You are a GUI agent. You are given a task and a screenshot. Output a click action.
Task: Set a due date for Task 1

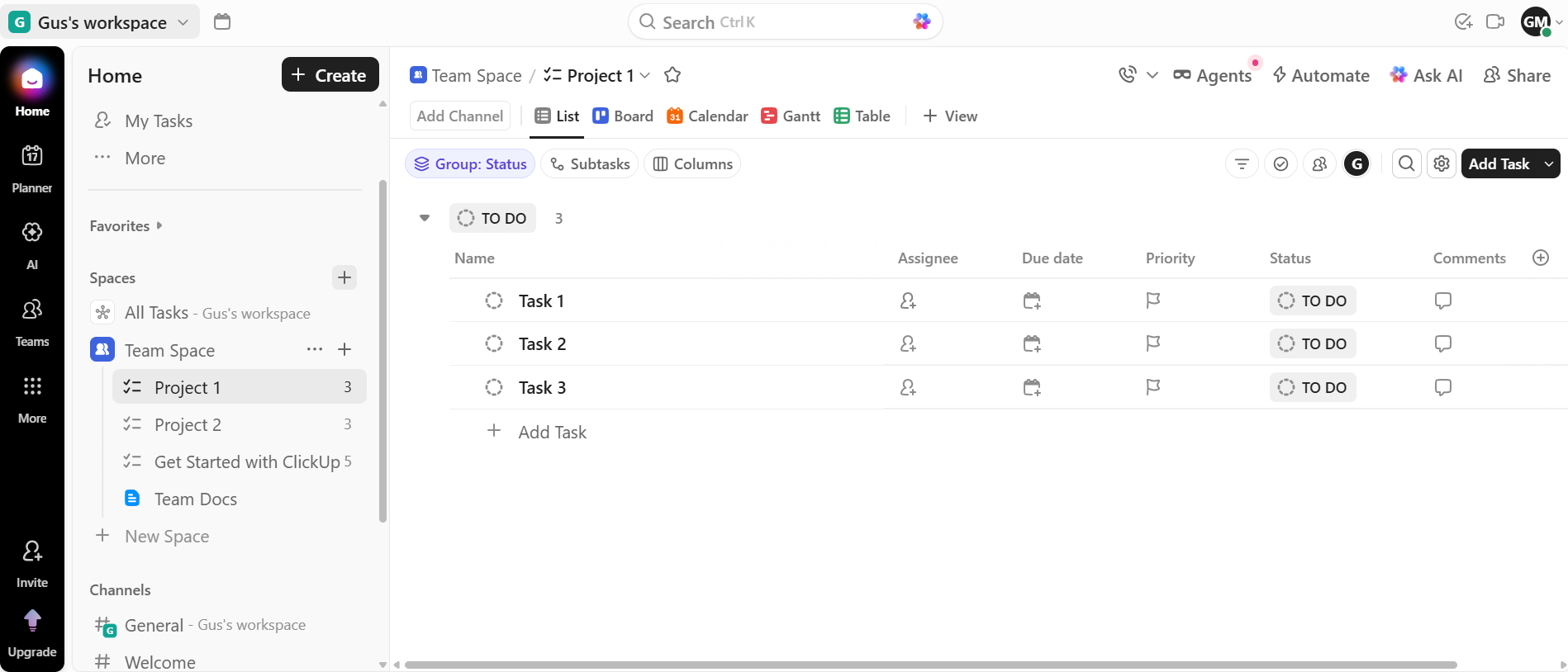click(1032, 301)
